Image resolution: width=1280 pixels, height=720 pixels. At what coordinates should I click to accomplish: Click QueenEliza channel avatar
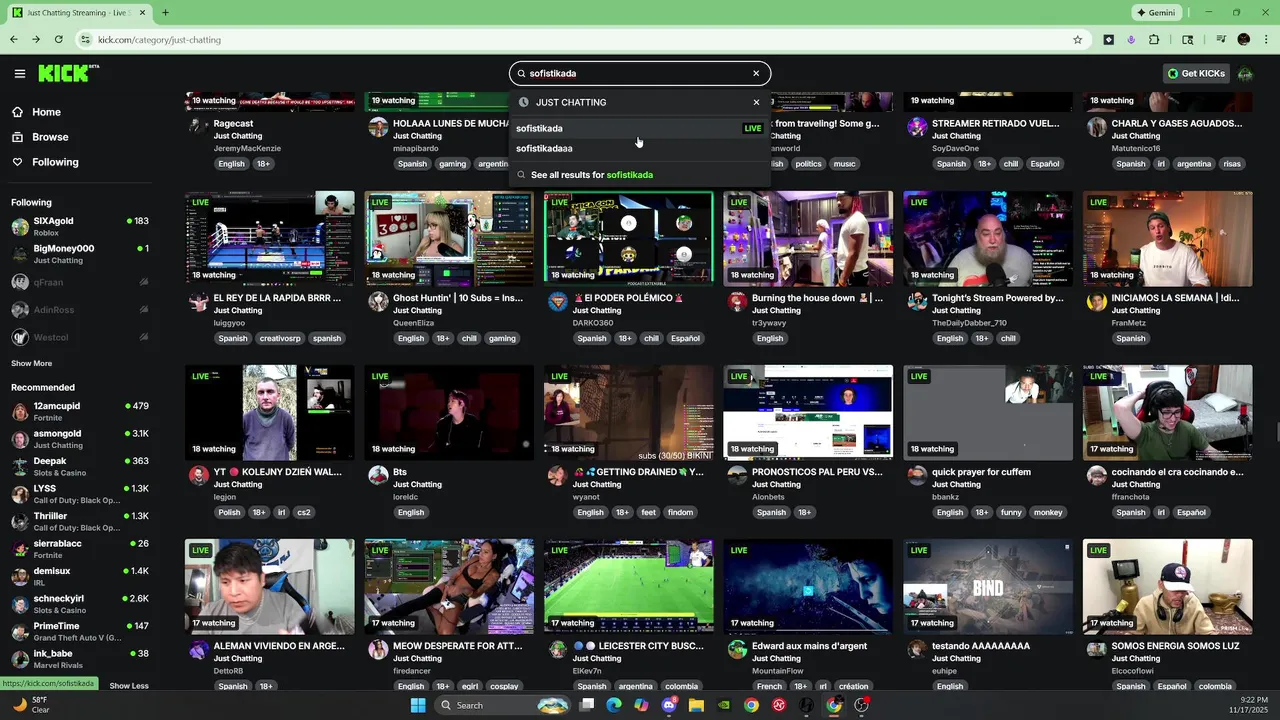378,302
